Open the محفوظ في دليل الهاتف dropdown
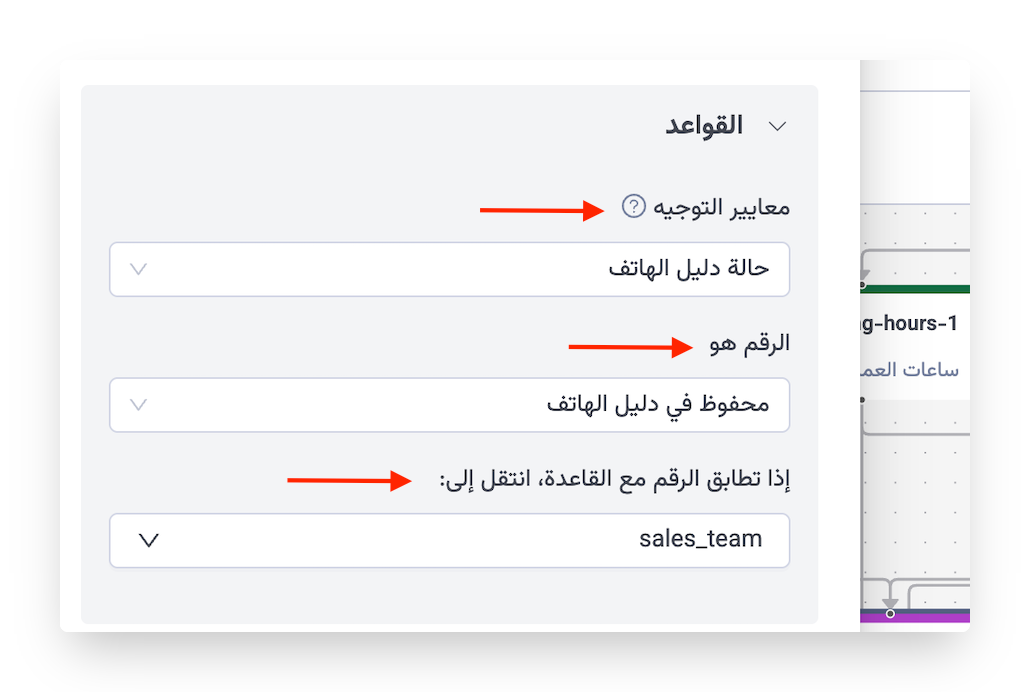The height and width of the screenshot is (692, 1030). (x=449, y=404)
